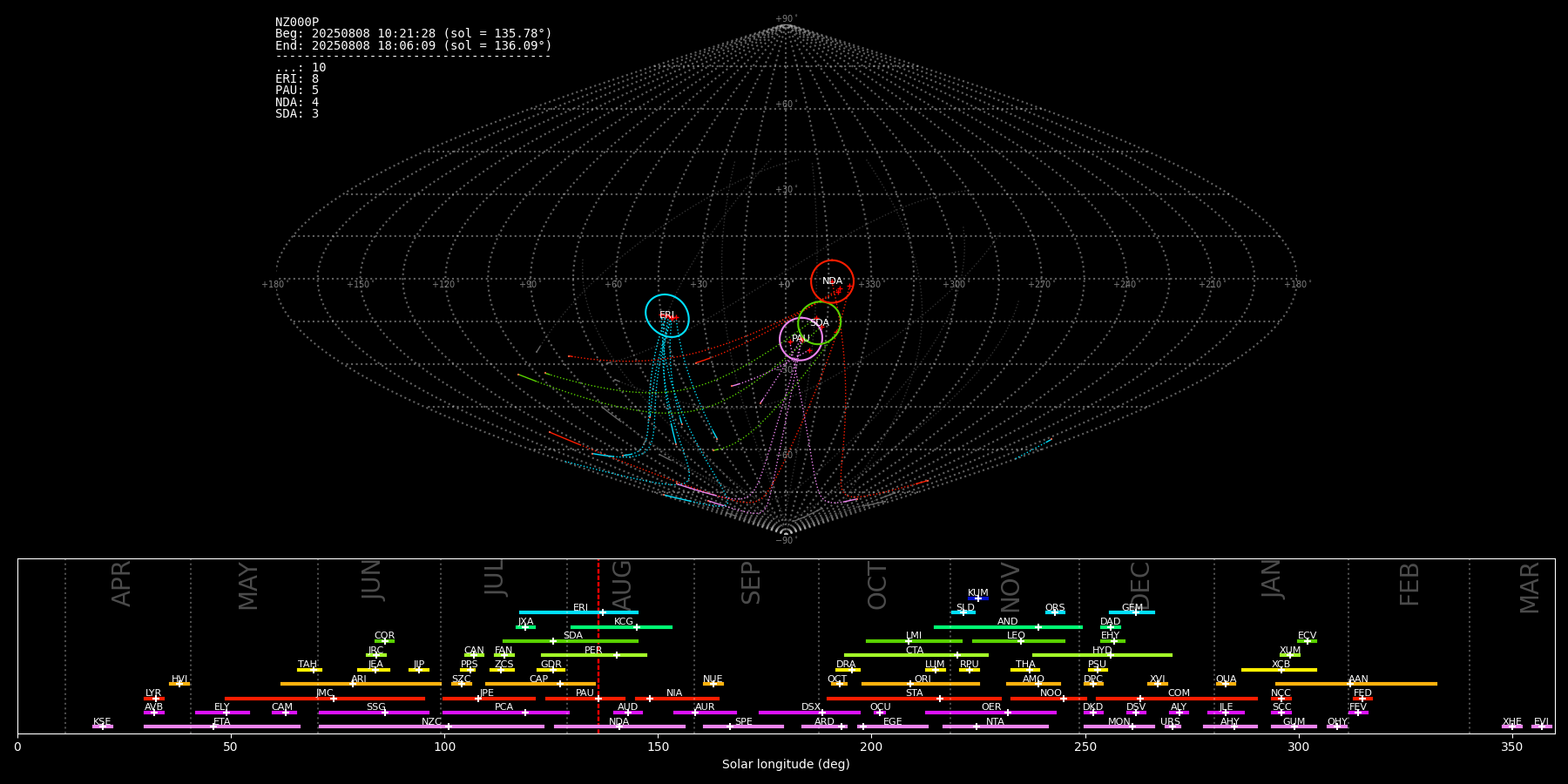Click the ORS shower bar in timeline

(1055, 612)
